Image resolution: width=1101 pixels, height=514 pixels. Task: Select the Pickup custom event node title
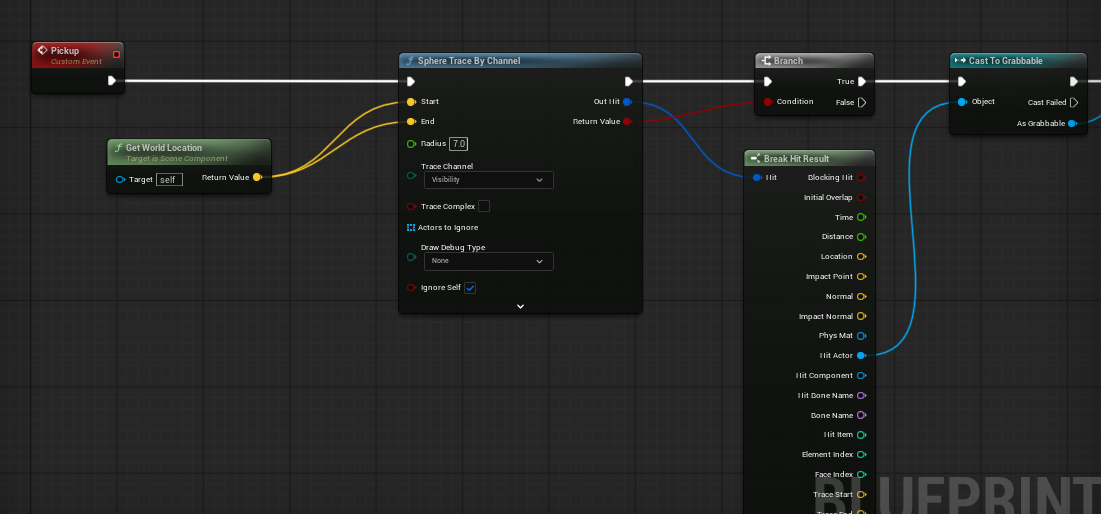click(65, 51)
